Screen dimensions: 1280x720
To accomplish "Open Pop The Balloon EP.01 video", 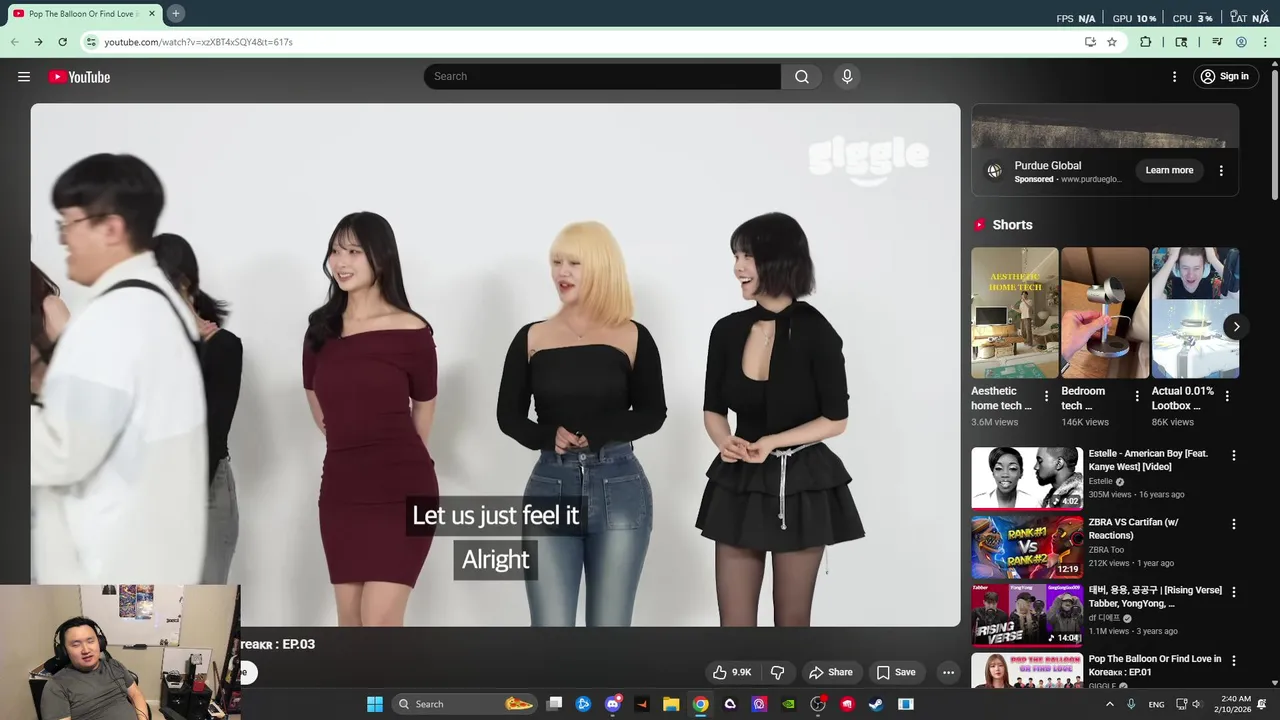I will click(1027, 670).
